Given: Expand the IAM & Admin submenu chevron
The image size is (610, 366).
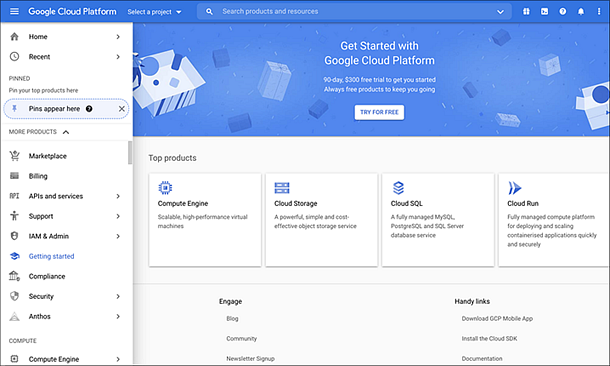Looking at the screenshot, I should 118,236.
